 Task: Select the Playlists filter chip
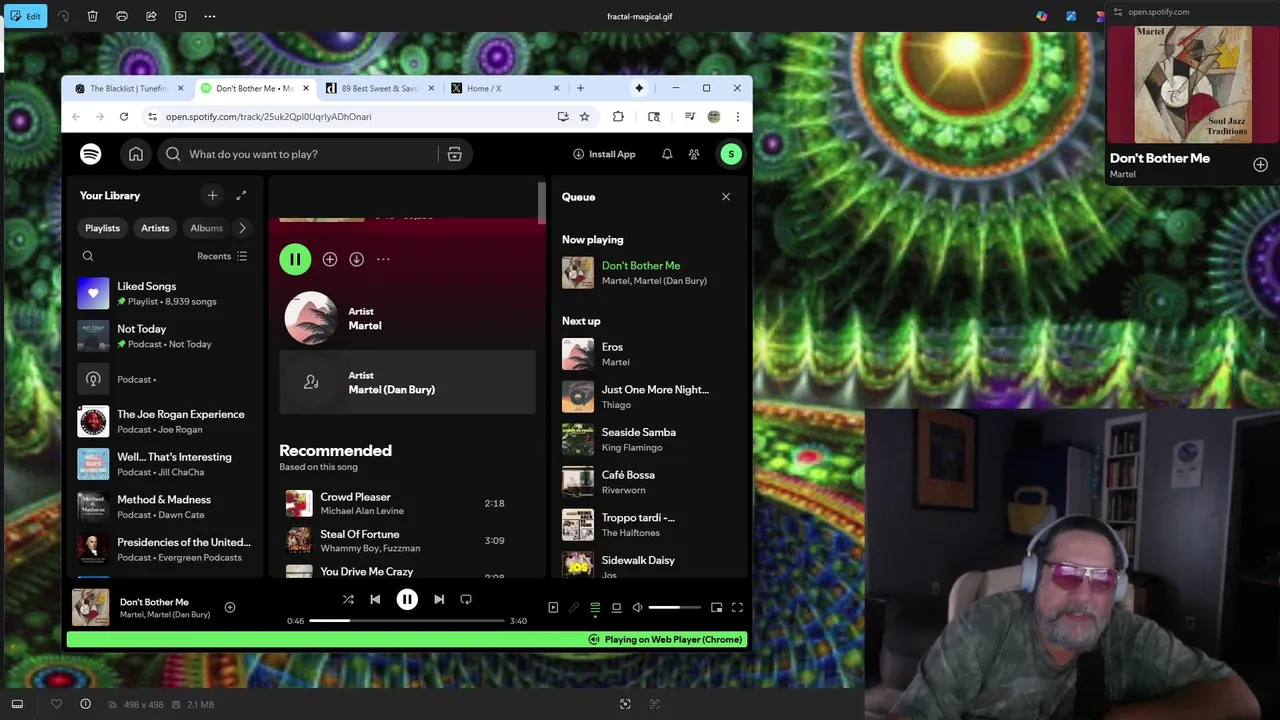pyautogui.click(x=102, y=228)
